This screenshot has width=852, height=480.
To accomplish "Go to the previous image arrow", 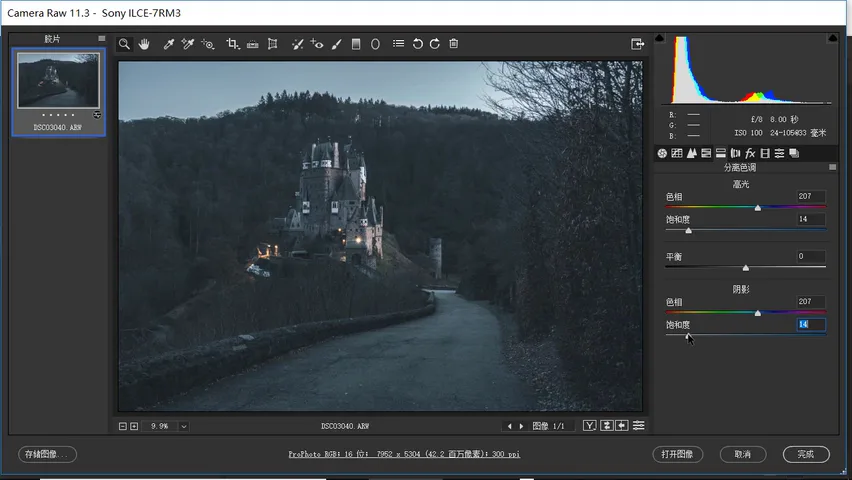I will point(509,426).
